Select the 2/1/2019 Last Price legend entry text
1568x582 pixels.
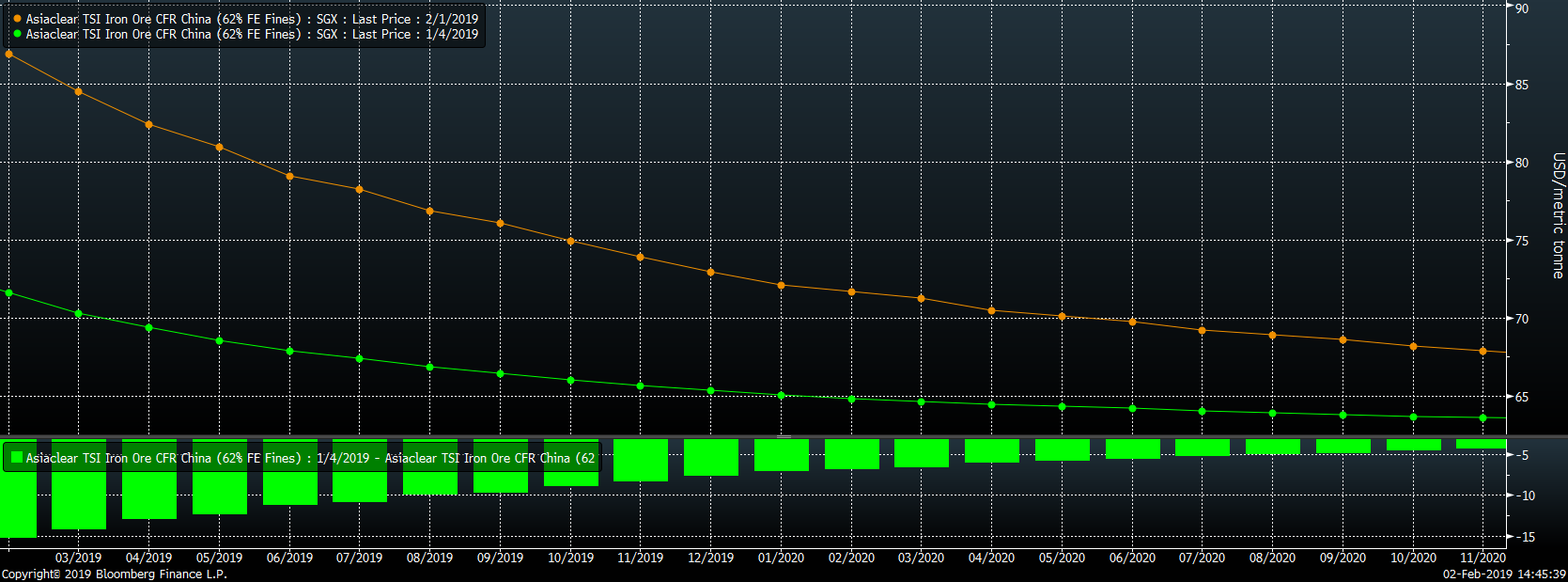[x=252, y=19]
